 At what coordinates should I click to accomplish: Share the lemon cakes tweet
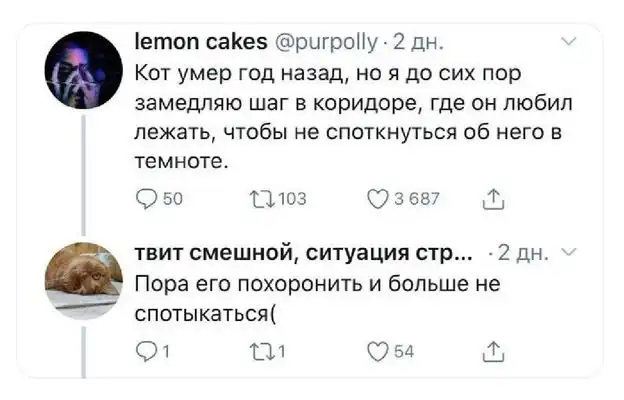493,199
